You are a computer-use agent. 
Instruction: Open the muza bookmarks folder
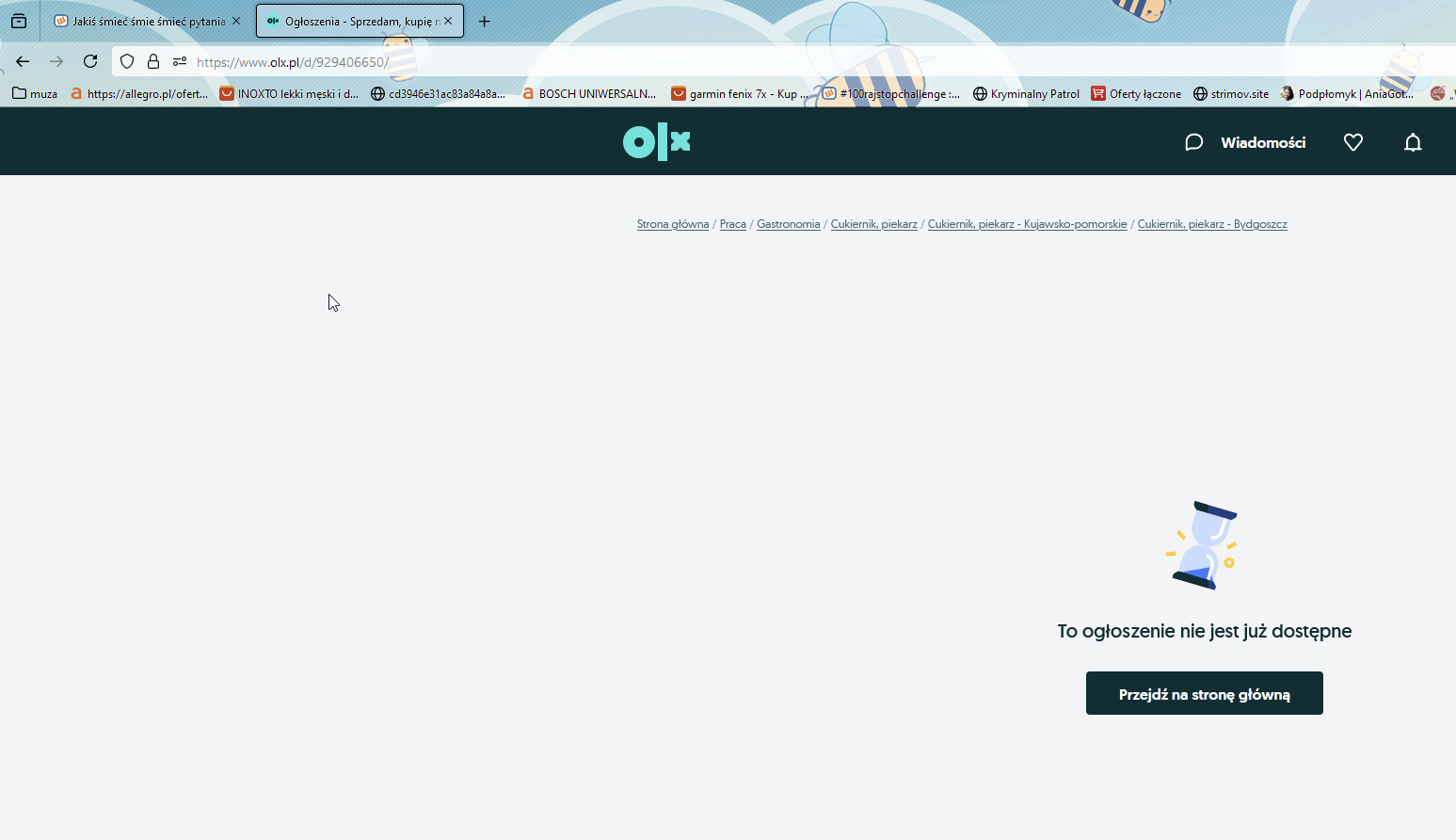tap(35, 93)
